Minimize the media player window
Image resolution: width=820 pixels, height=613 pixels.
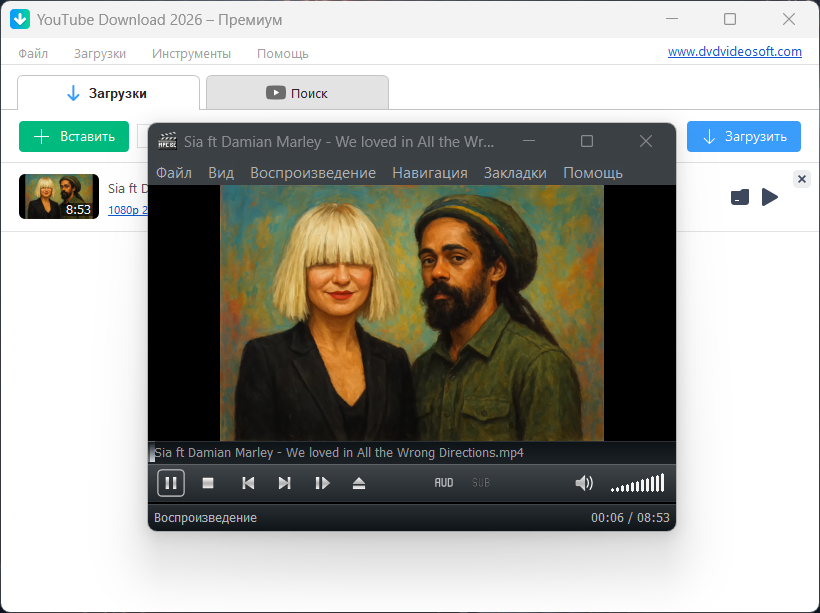click(x=529, y=141)
